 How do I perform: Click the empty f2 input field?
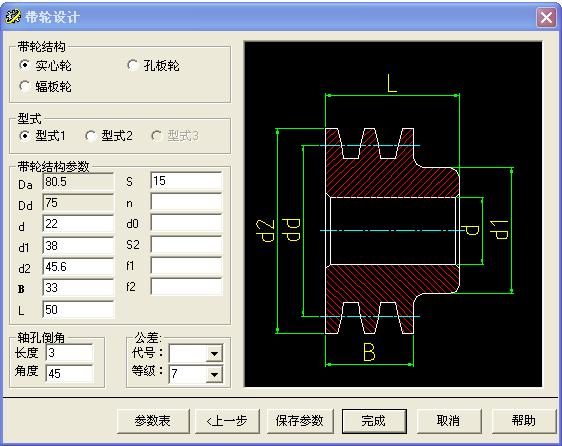pyautogui.click(x=186, y=287)
